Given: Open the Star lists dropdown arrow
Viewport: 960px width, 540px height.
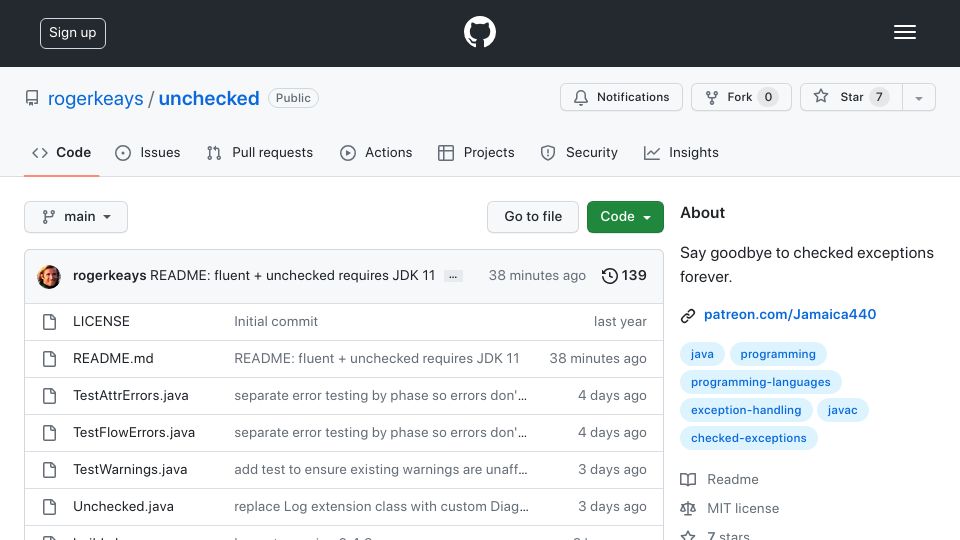Looking at the screenshot, I should 918,97.
